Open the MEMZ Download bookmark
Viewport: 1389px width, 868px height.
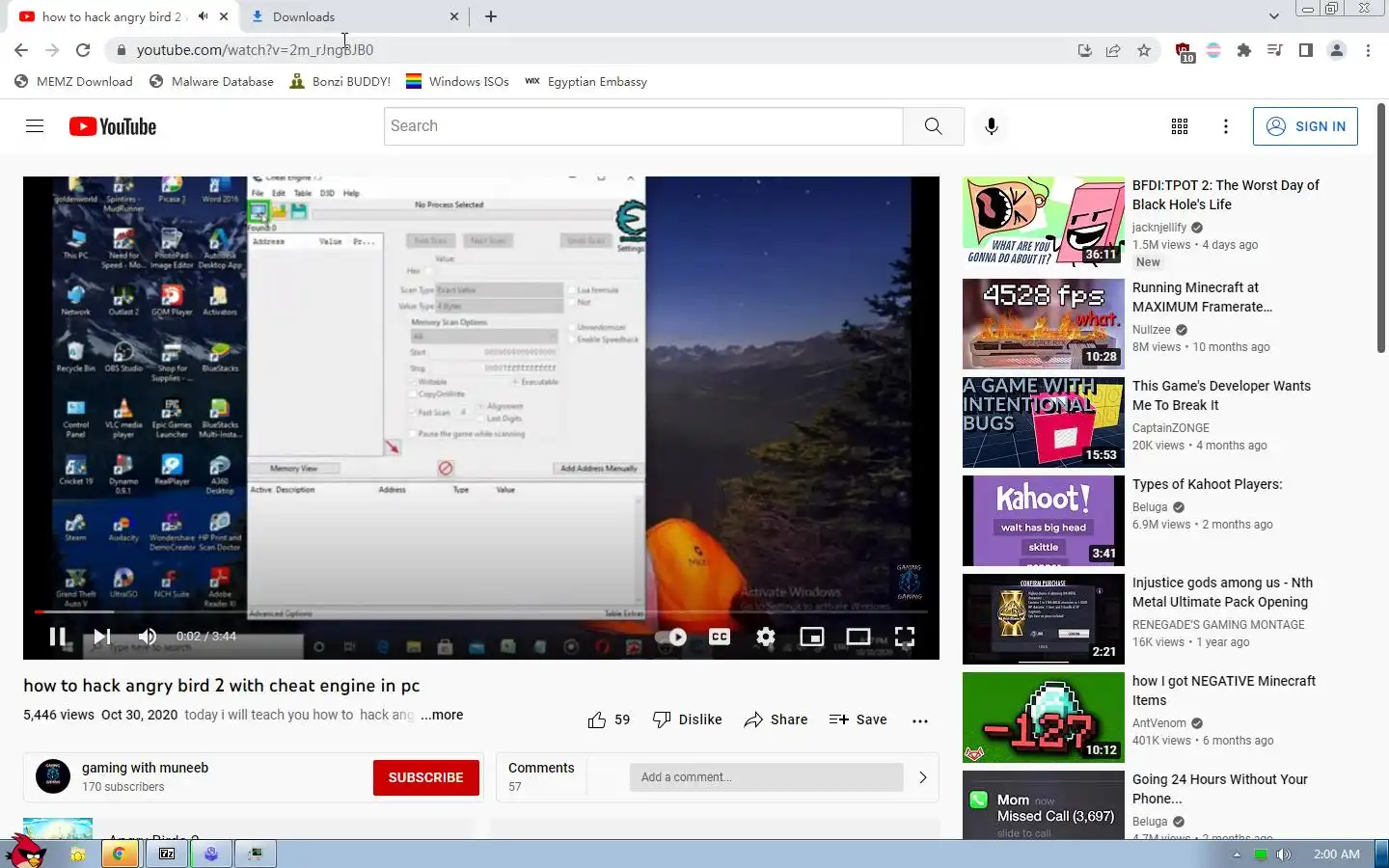[x=73, y=82]
